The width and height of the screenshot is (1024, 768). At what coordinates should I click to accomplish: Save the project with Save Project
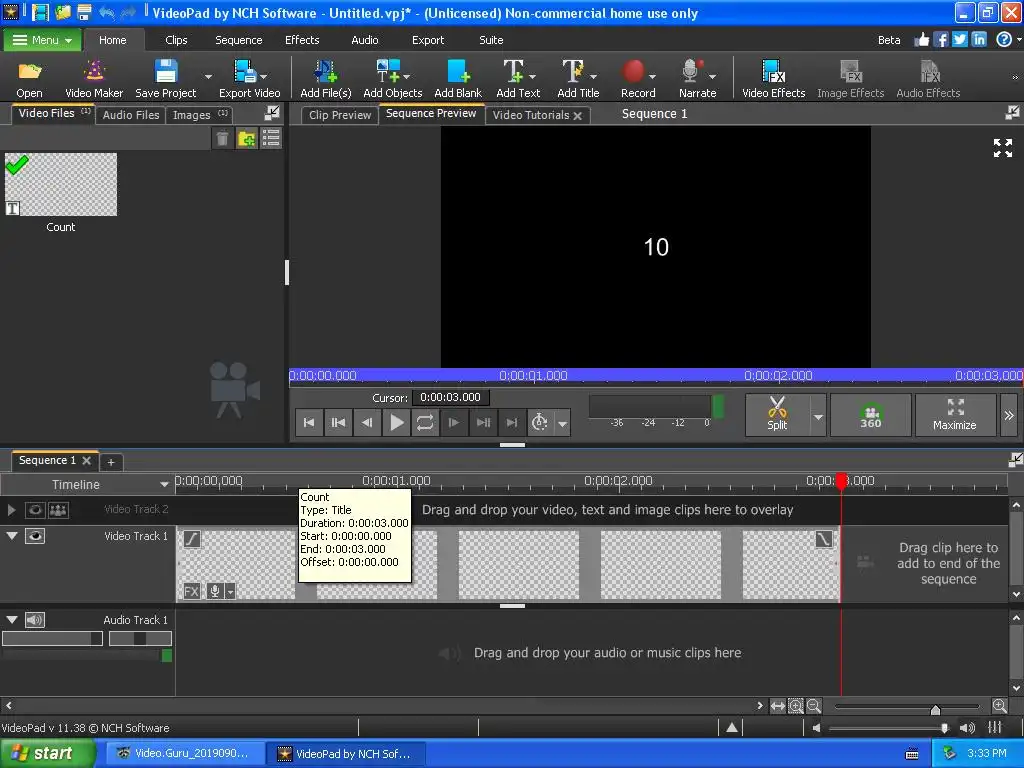[165, 79]
